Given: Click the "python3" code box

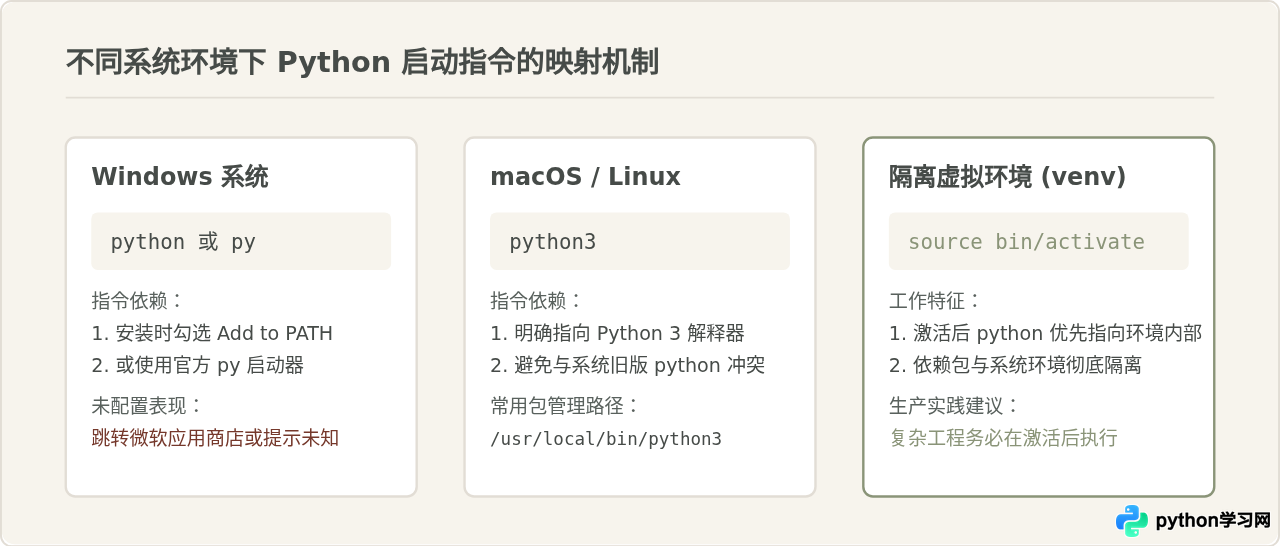Looking at the screenshot, I should coord(640,241).
